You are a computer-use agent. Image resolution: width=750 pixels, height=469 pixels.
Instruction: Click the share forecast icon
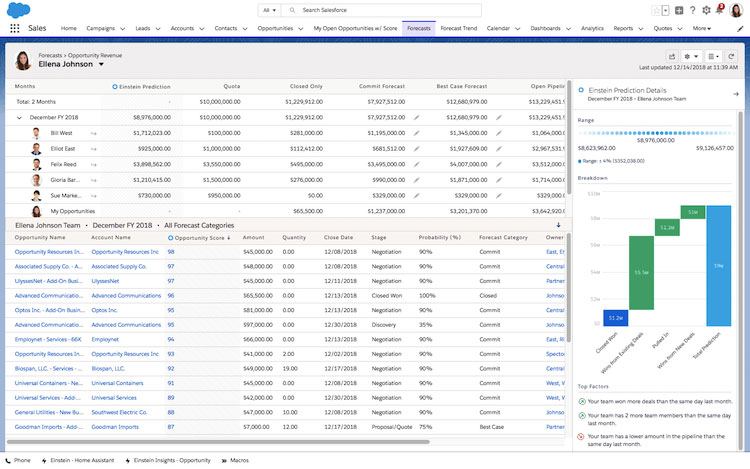tap(672, 57)
